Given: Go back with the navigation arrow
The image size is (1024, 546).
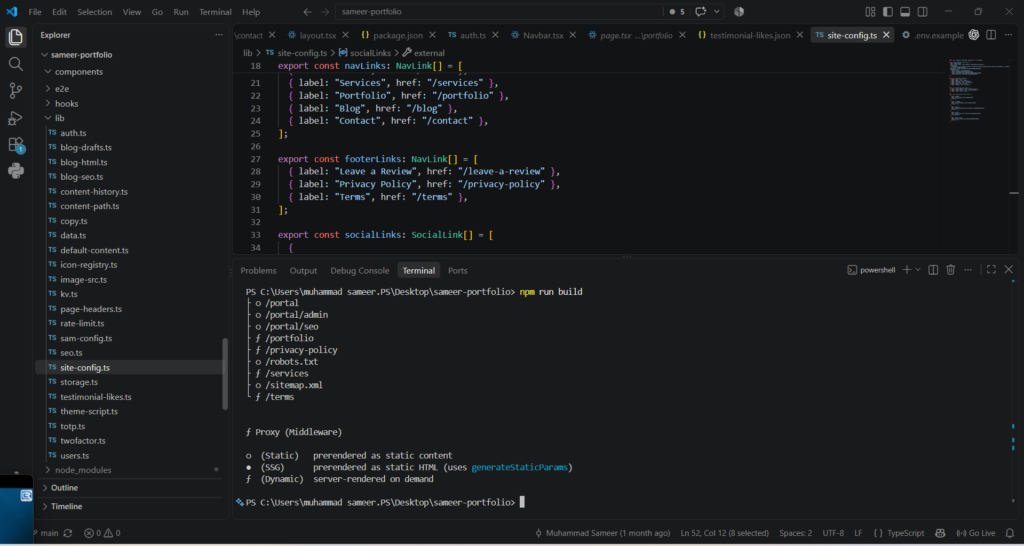Looking at the screenshot, I should tap(308, 12).
